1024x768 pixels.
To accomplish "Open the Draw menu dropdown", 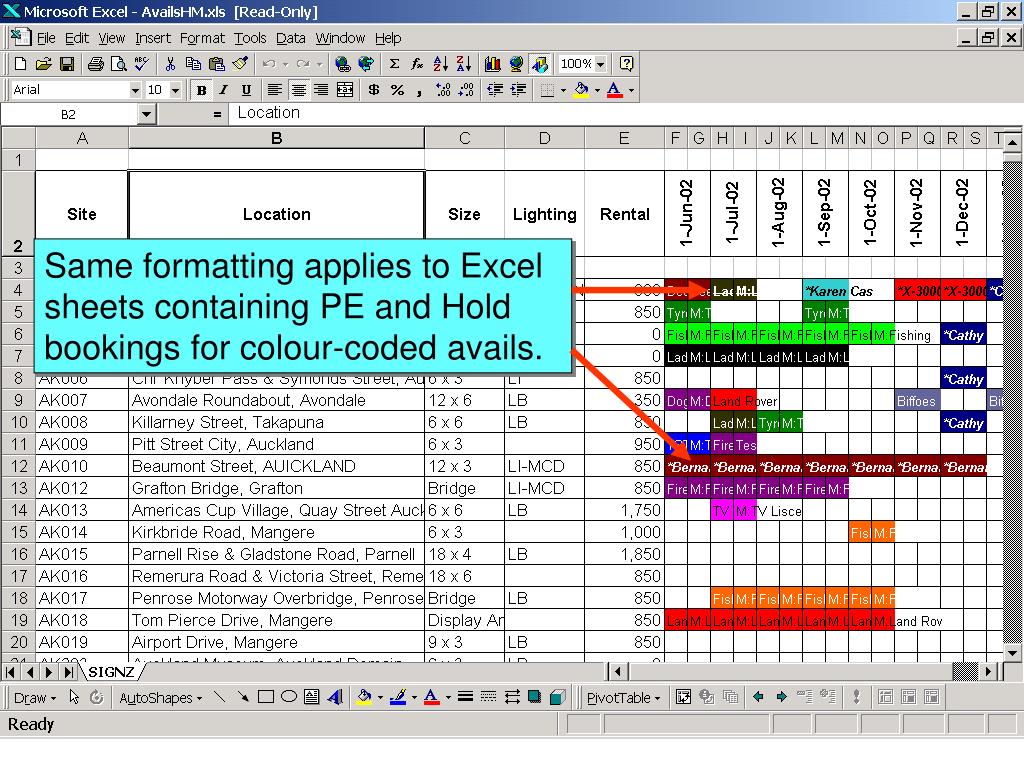I will point(35,698).
